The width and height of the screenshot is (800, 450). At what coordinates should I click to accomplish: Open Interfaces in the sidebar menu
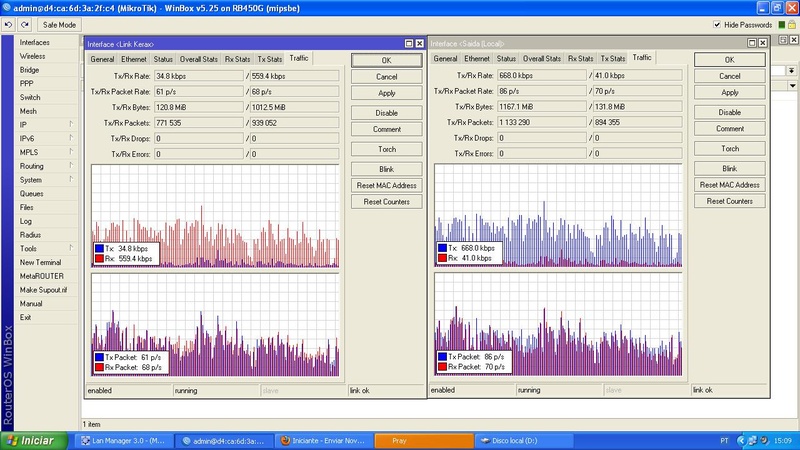(x=35, y=42)
